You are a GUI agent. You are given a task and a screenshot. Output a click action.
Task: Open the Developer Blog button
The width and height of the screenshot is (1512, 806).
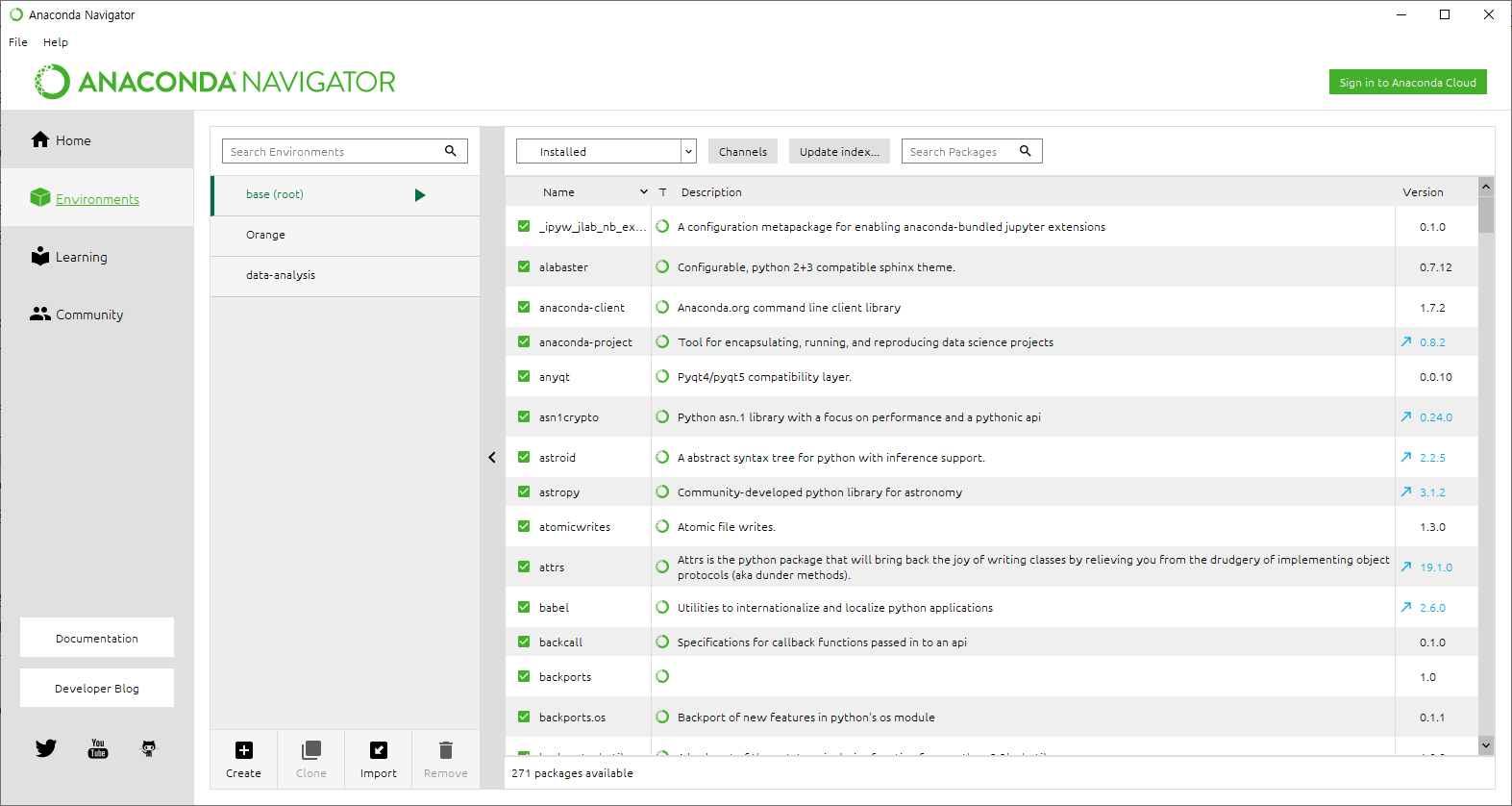pos(97,688)
